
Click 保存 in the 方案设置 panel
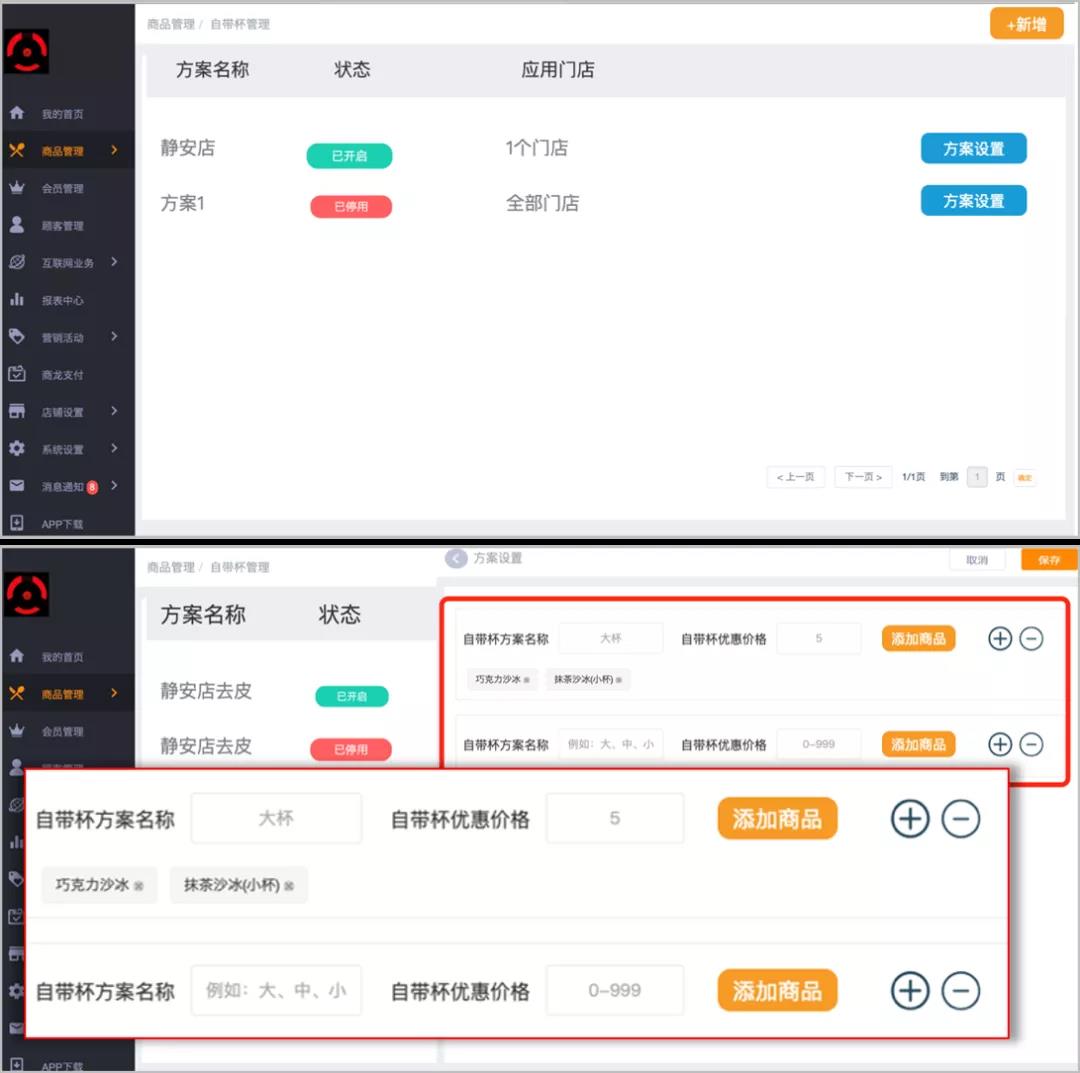[x=1048, y=560]
